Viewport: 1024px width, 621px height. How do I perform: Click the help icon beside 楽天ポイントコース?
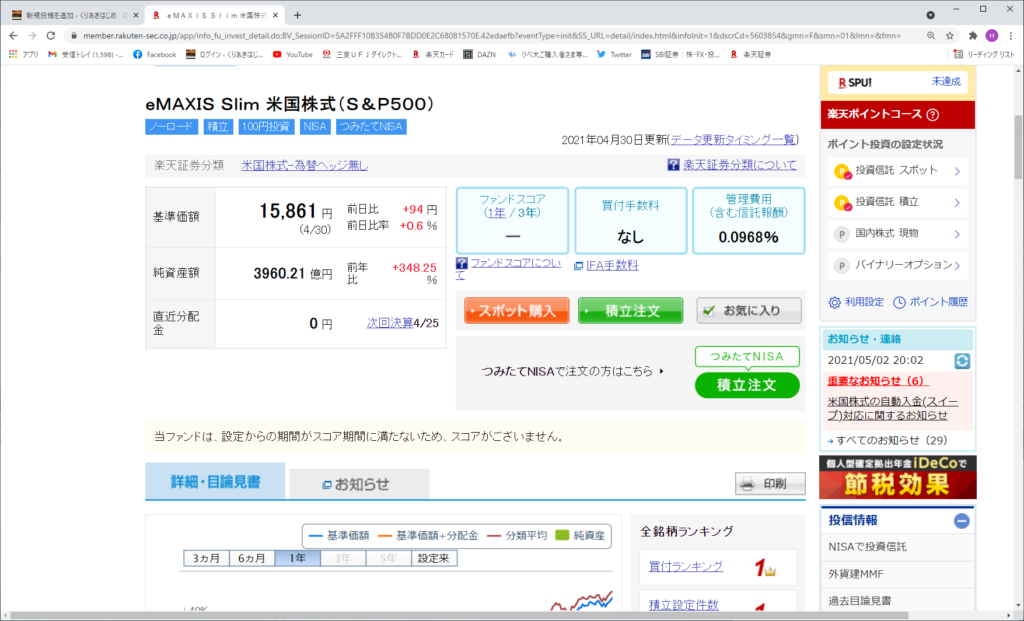[932, 115]
